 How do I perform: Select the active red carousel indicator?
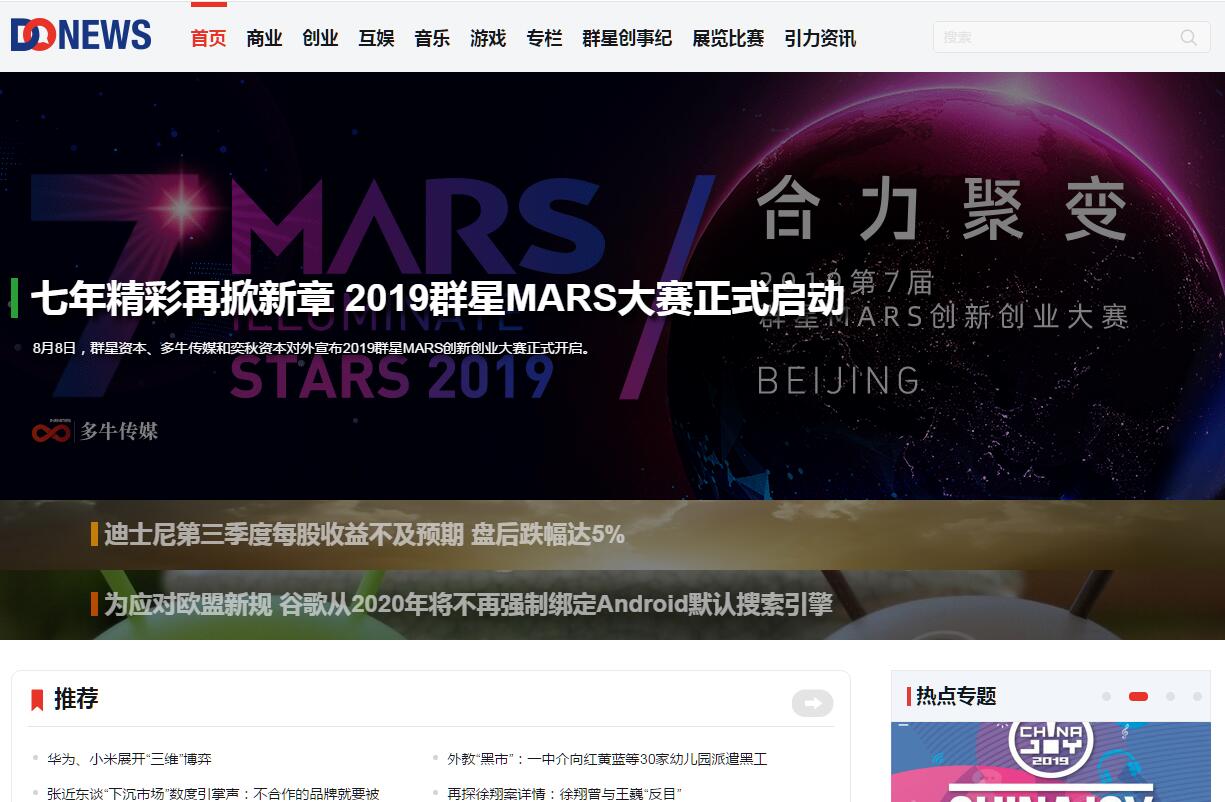coord(1138,696)
